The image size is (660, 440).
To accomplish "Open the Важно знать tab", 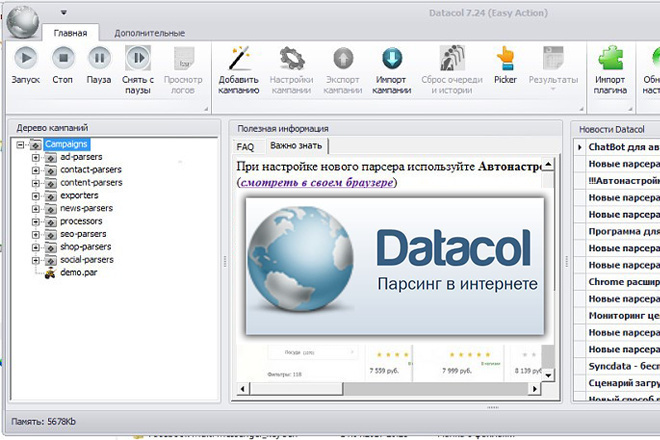I will [296, 146].
